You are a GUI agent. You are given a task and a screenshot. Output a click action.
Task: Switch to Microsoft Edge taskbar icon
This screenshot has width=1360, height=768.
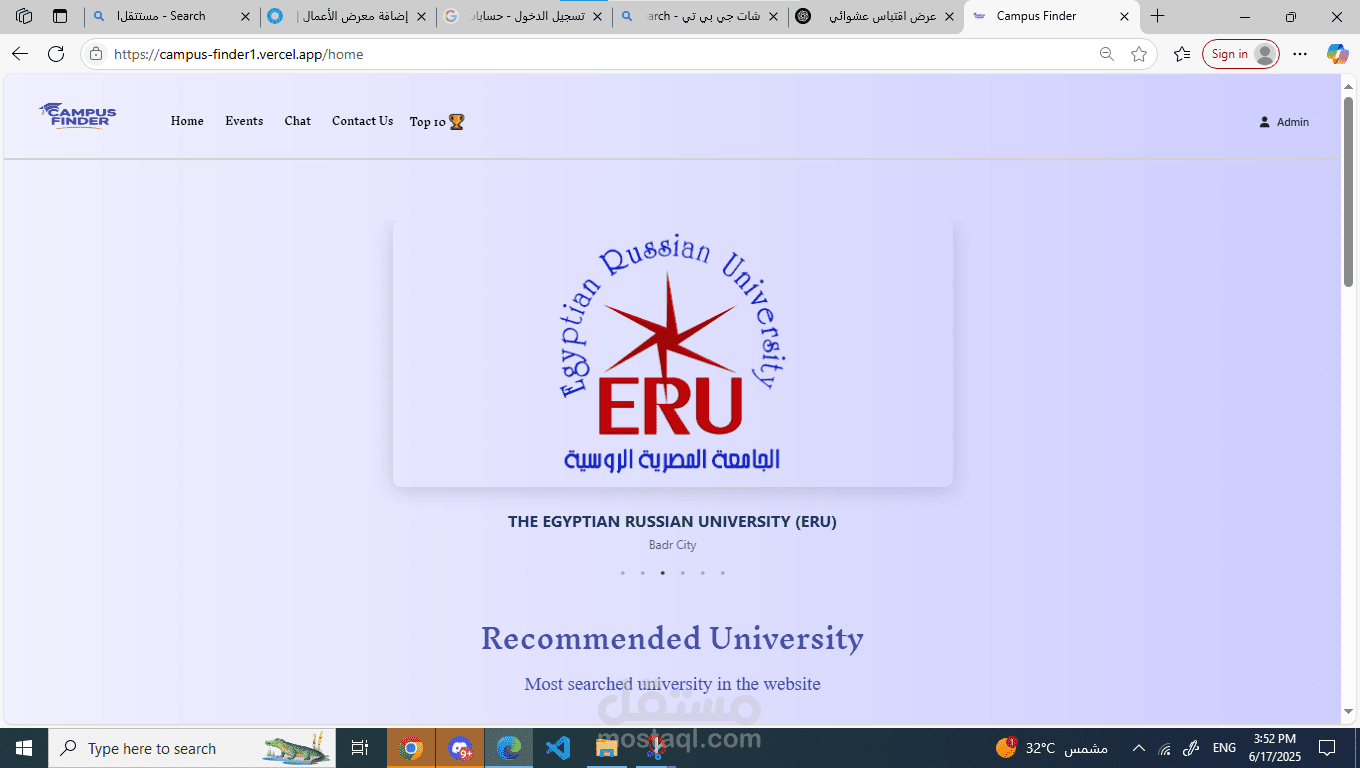(x=509, y=748)
